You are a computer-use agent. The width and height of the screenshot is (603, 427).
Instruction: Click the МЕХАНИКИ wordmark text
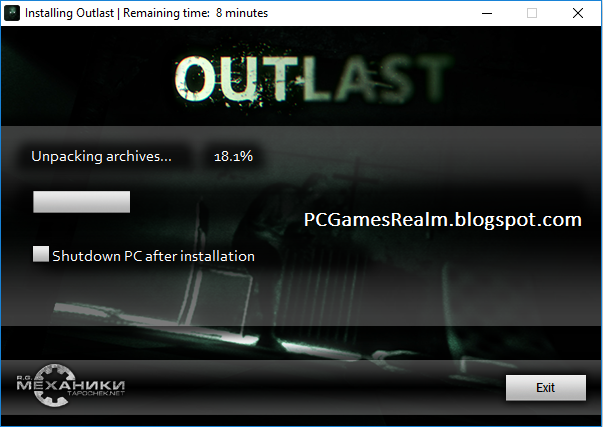pos(71,385)
